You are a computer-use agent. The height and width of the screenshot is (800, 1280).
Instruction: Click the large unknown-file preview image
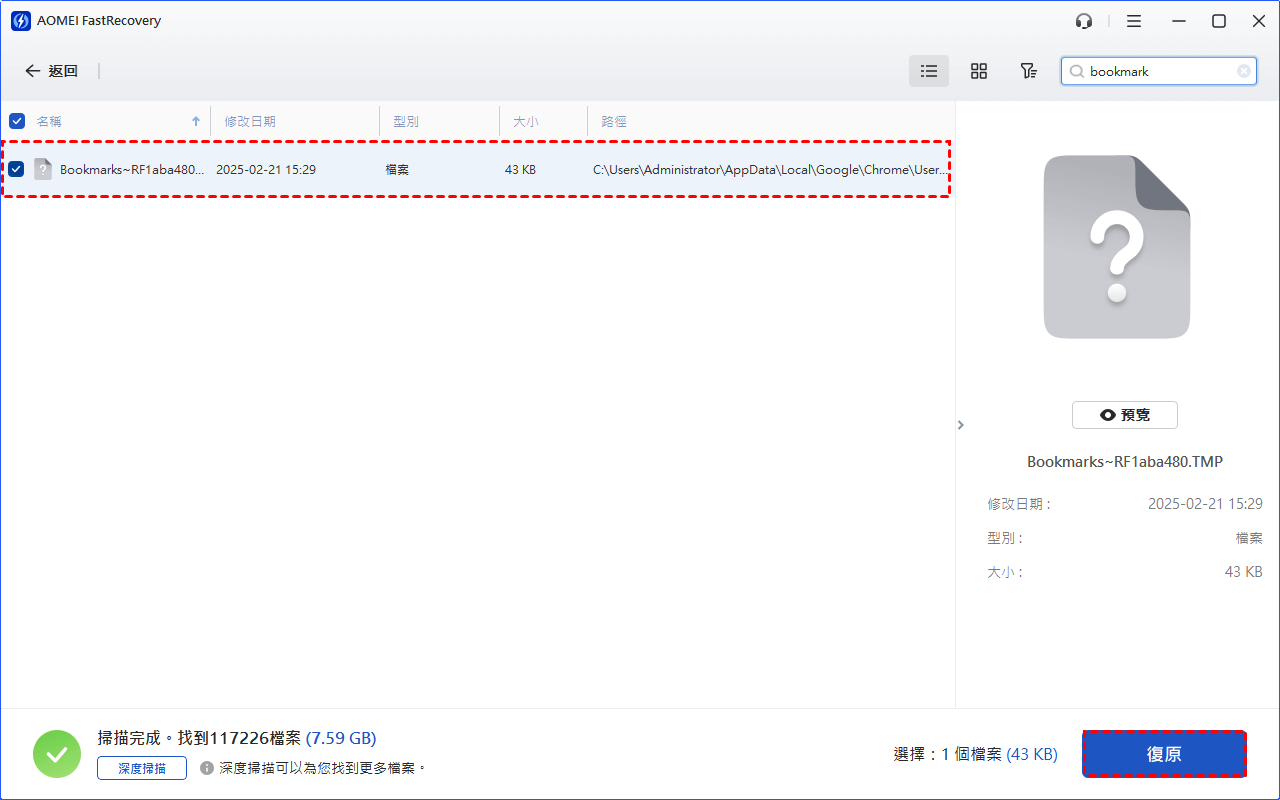tap(1117, 247)
